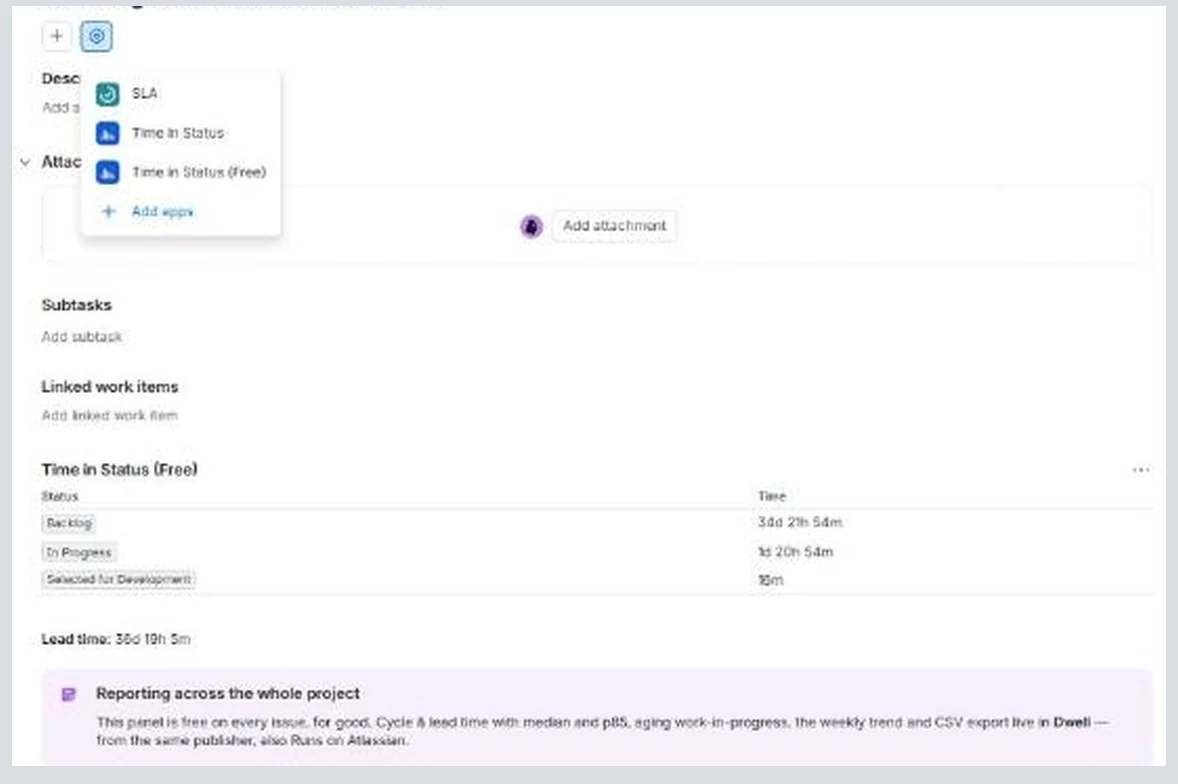The height and width of the screenshot is (784, 1178).
Task: Open the Add apps link
Action: [x=162, y=212]
